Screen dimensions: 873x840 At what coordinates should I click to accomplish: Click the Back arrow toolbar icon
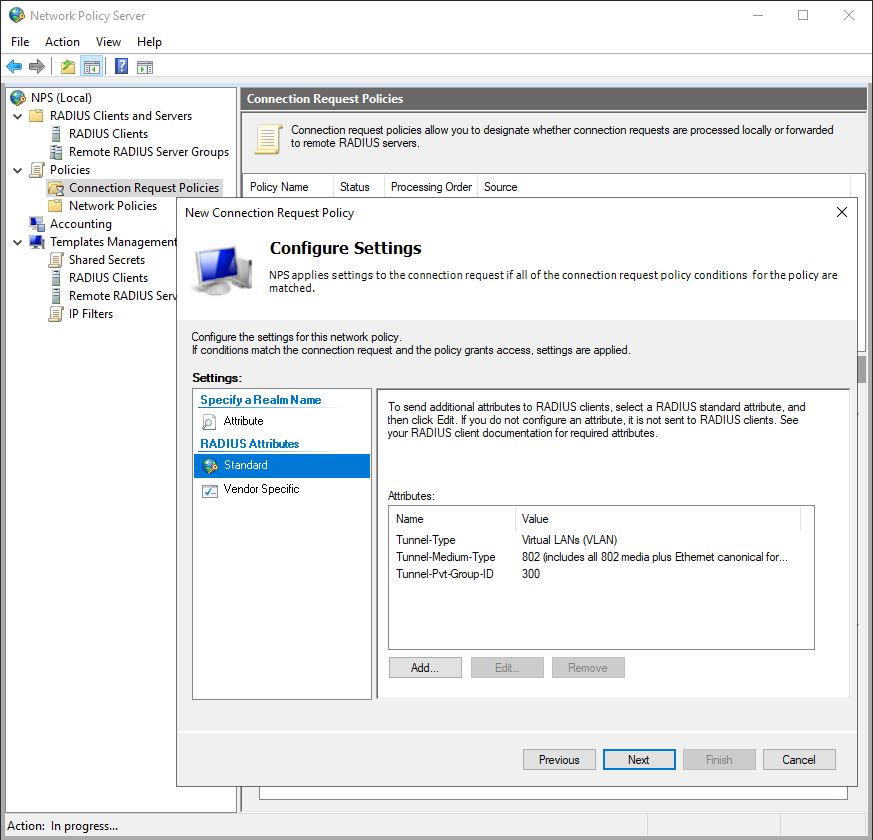click(x=14, y=67)
